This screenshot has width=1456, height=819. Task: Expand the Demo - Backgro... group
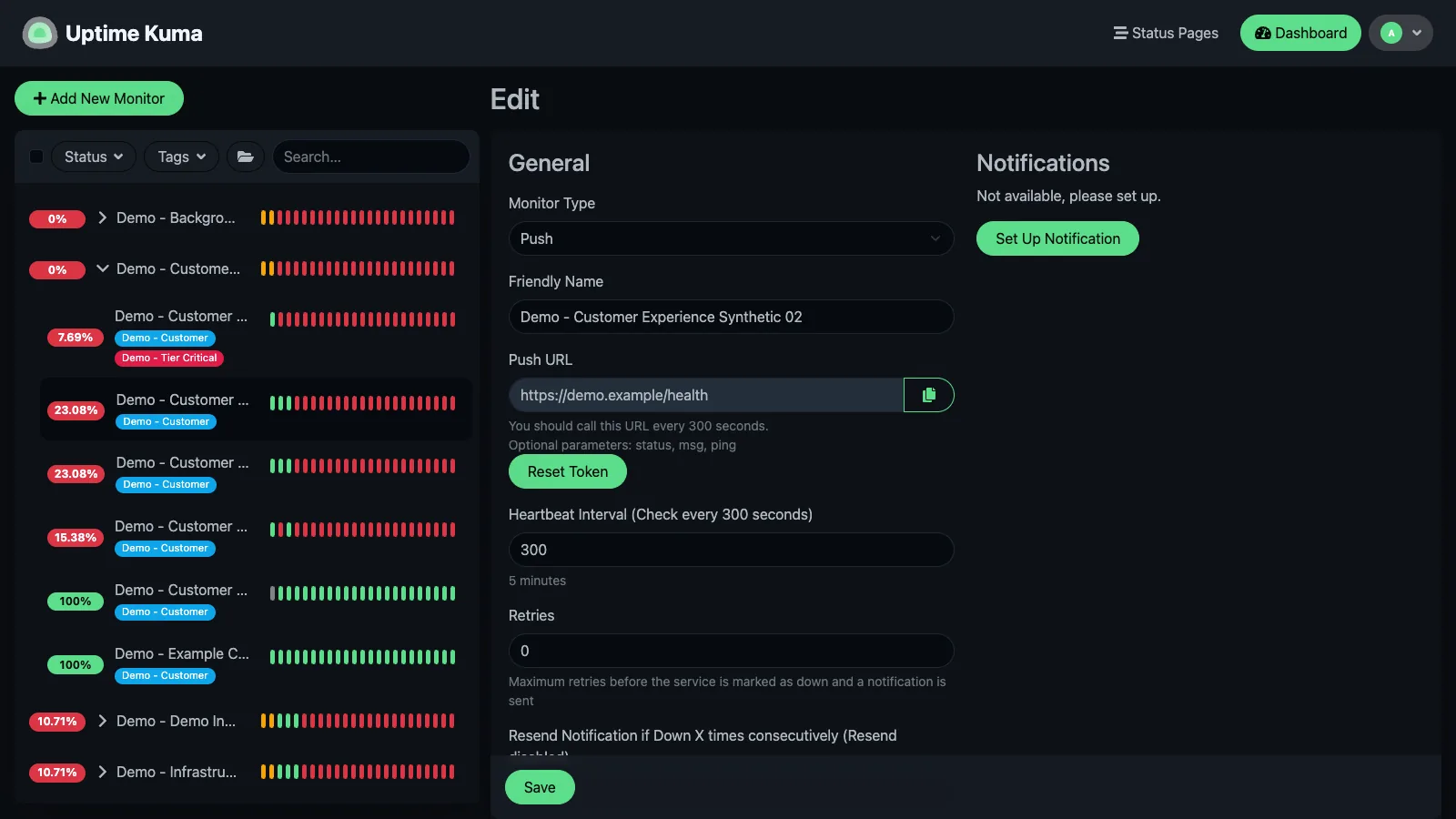103,217
